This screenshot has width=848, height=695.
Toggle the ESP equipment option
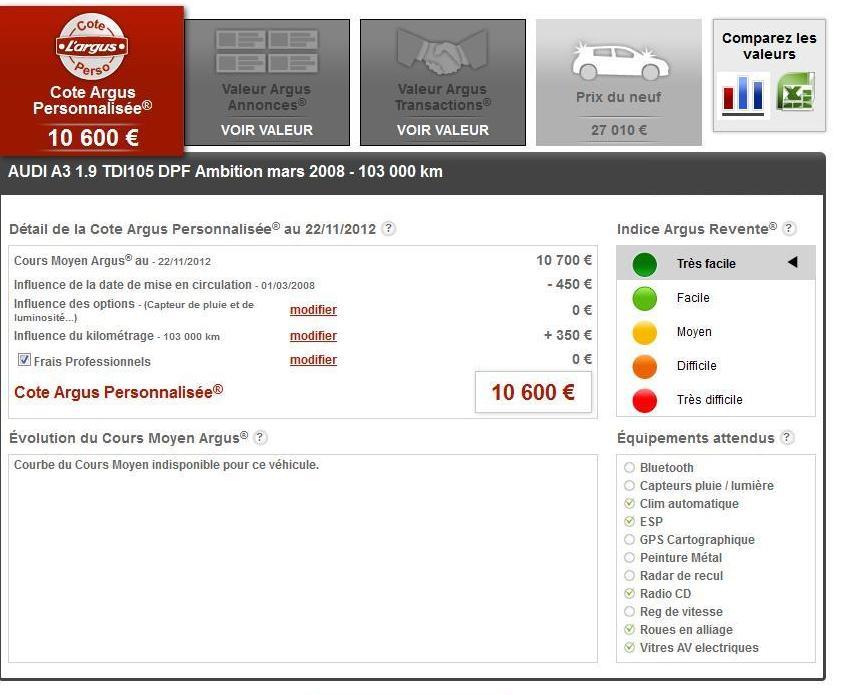pos(629,521)
